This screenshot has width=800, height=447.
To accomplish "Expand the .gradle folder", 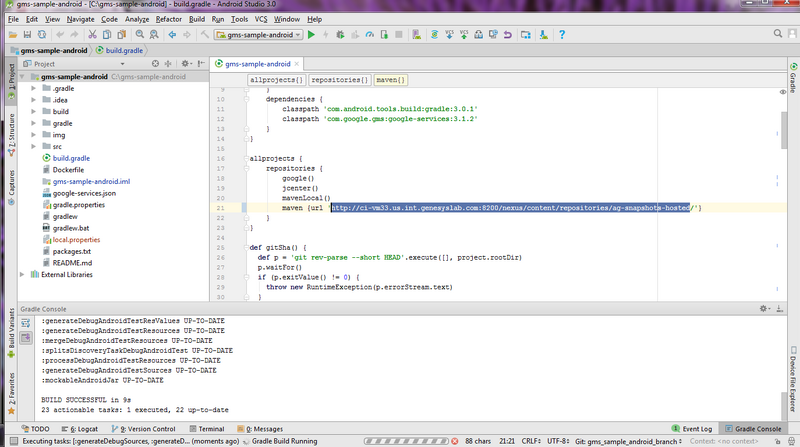I will pyautogui.click(x=34, y=88).
